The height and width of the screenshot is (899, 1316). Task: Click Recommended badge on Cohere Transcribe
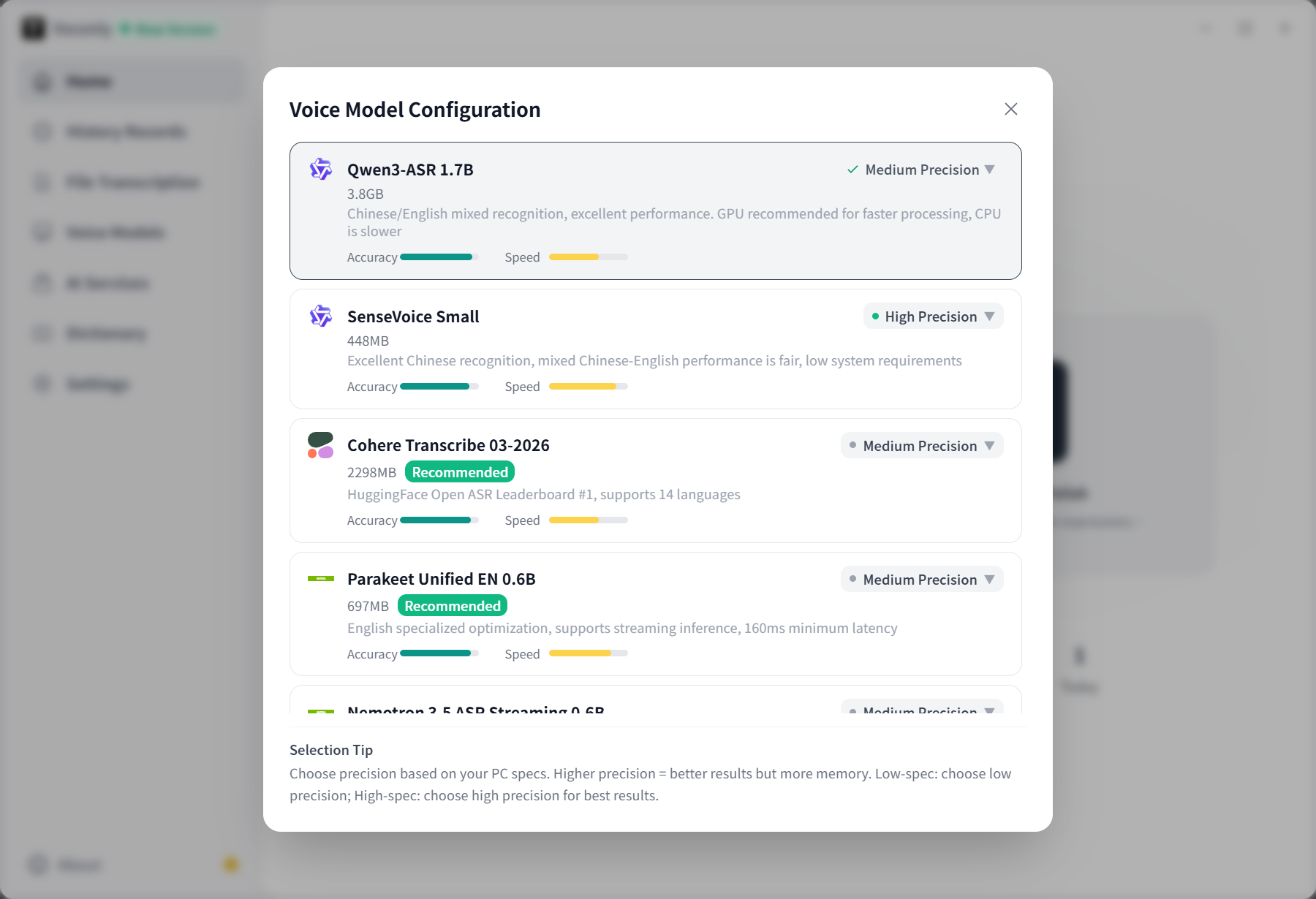pos(460,472)
